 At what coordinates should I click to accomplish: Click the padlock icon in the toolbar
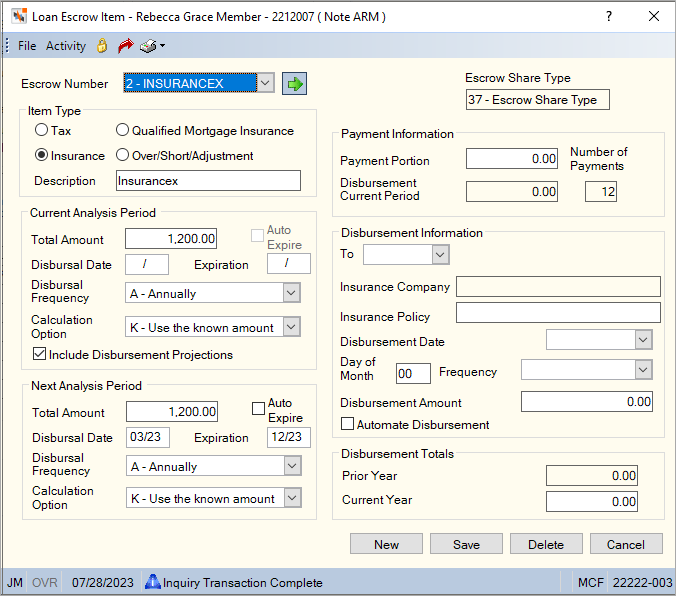pos(102,45)
